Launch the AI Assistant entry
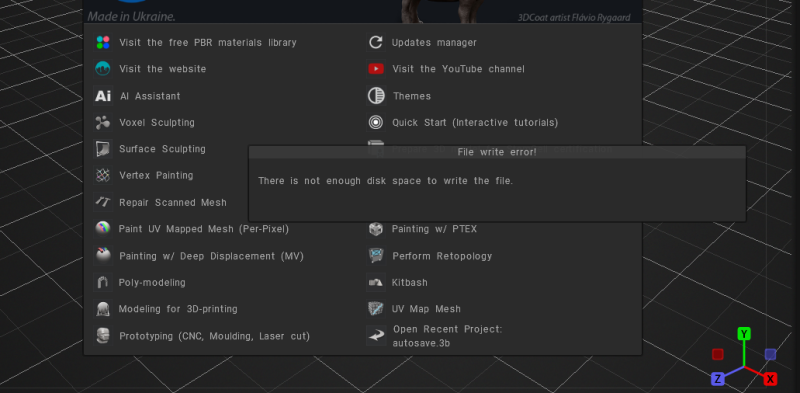800x393 pixels. pos(150,96)
